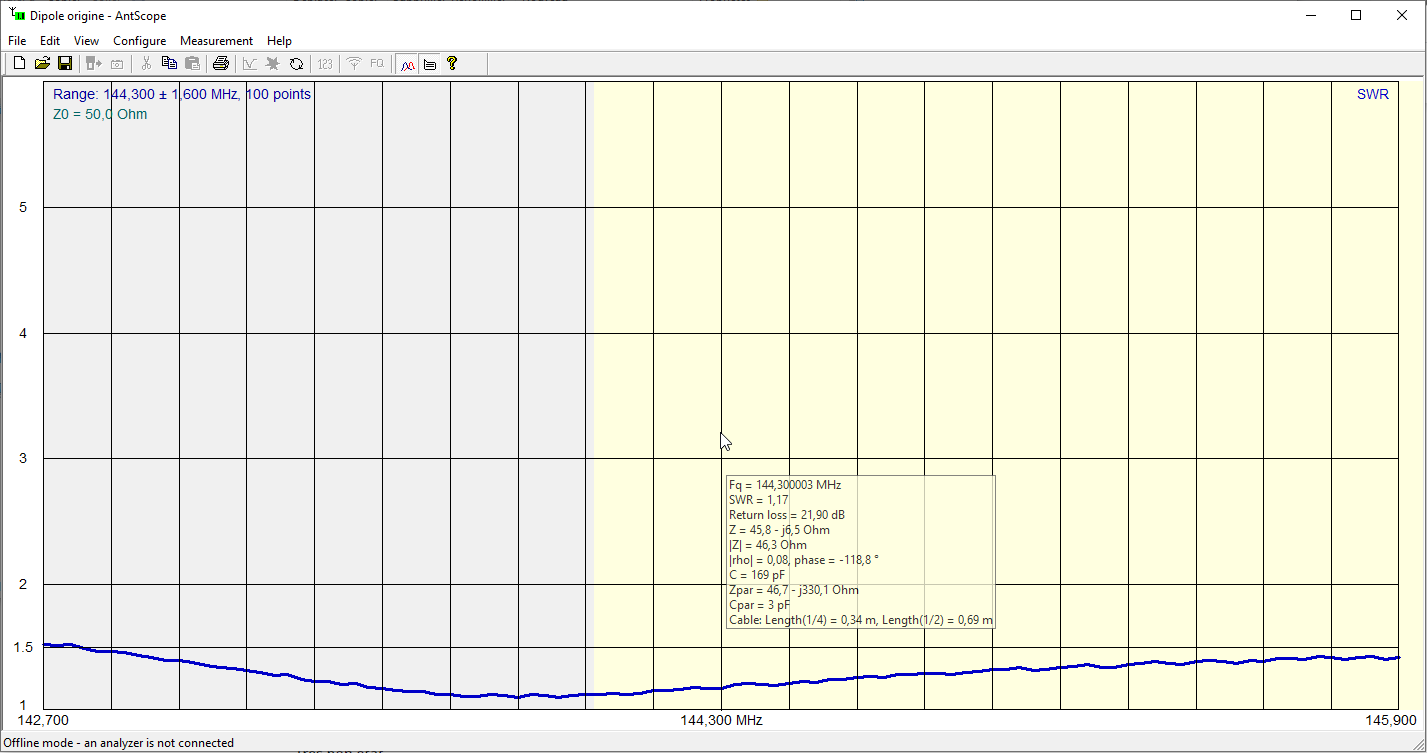Open the Help menu
The width and height of the screenshot is (1427, 753).
tap(280, 41)
